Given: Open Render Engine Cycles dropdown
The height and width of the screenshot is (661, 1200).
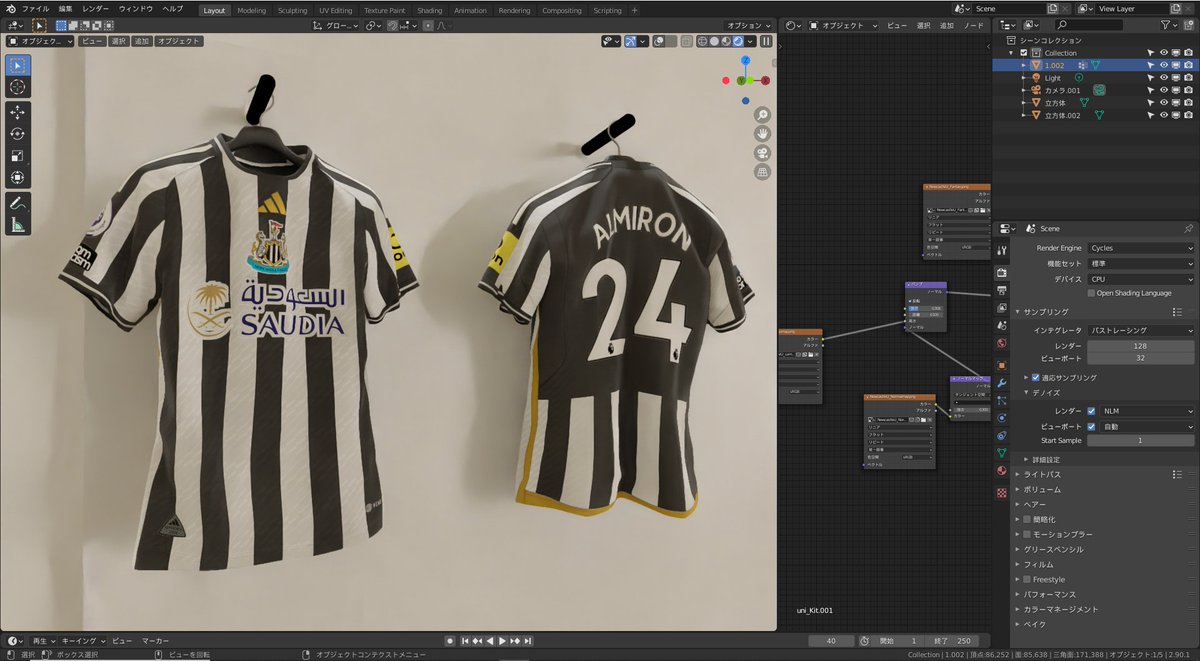Looking at the screenshot, I should click(x=1141, y=248).
